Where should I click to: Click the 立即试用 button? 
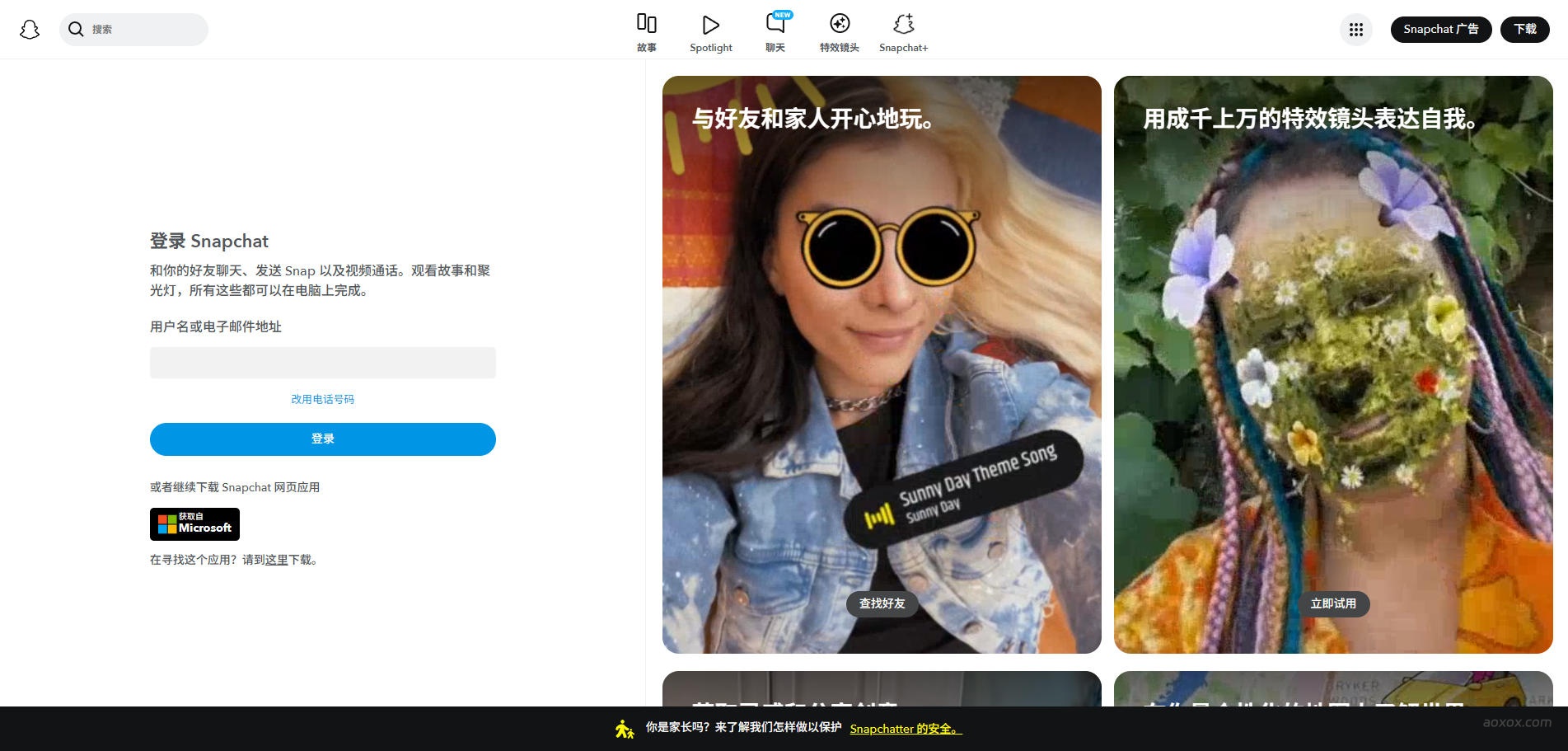click(1334, 603)
